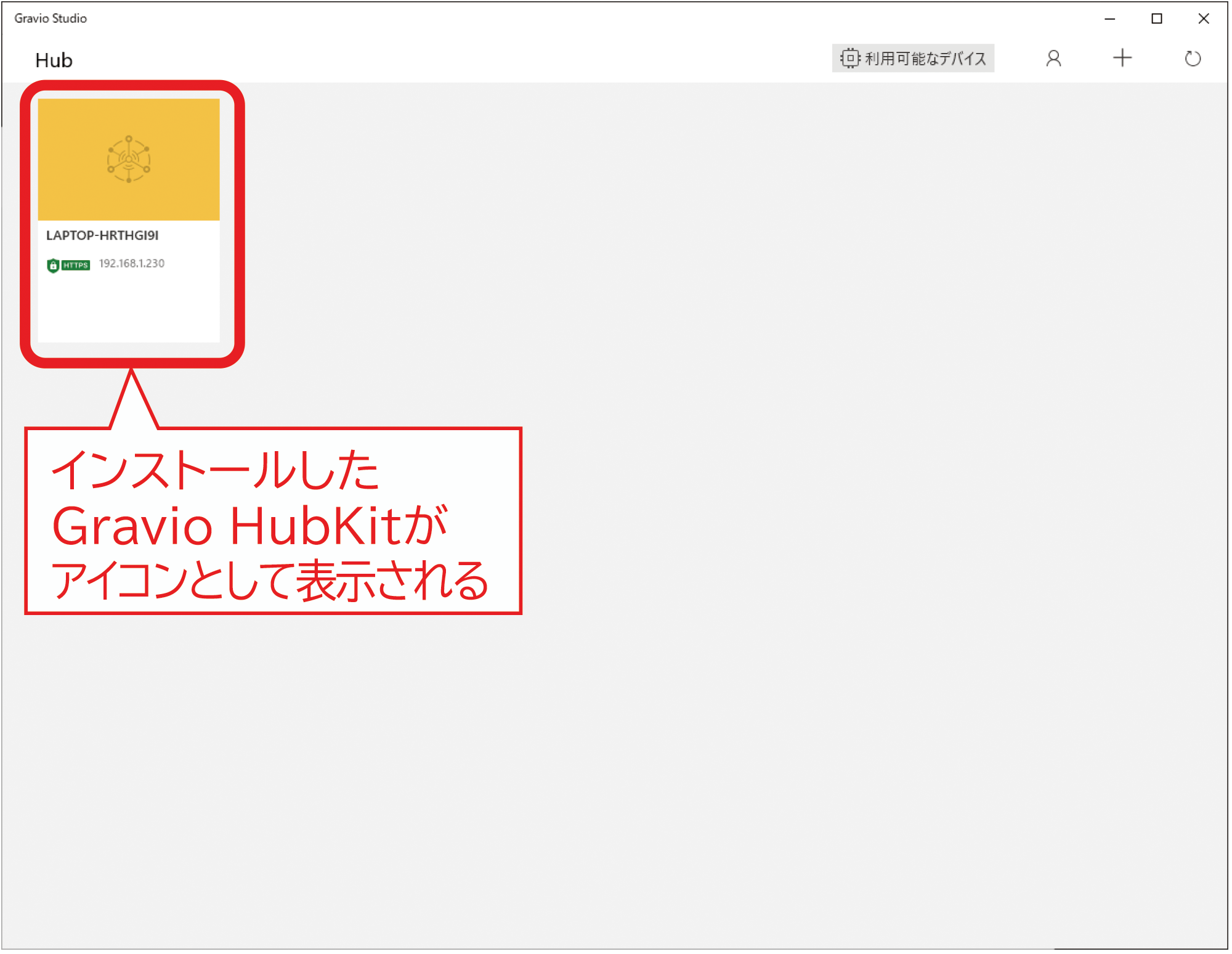
Task: Maximize the Gravio Studio window
Action: (1157, 18)
